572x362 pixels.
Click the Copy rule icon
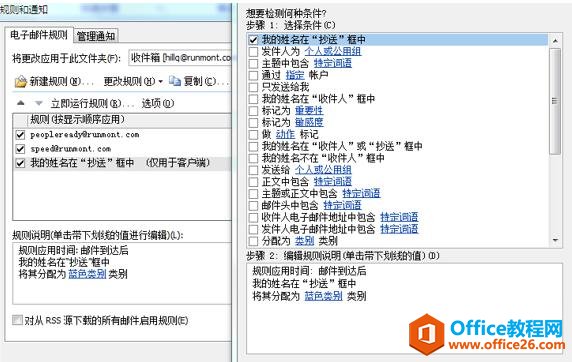[x=175, y=81]
